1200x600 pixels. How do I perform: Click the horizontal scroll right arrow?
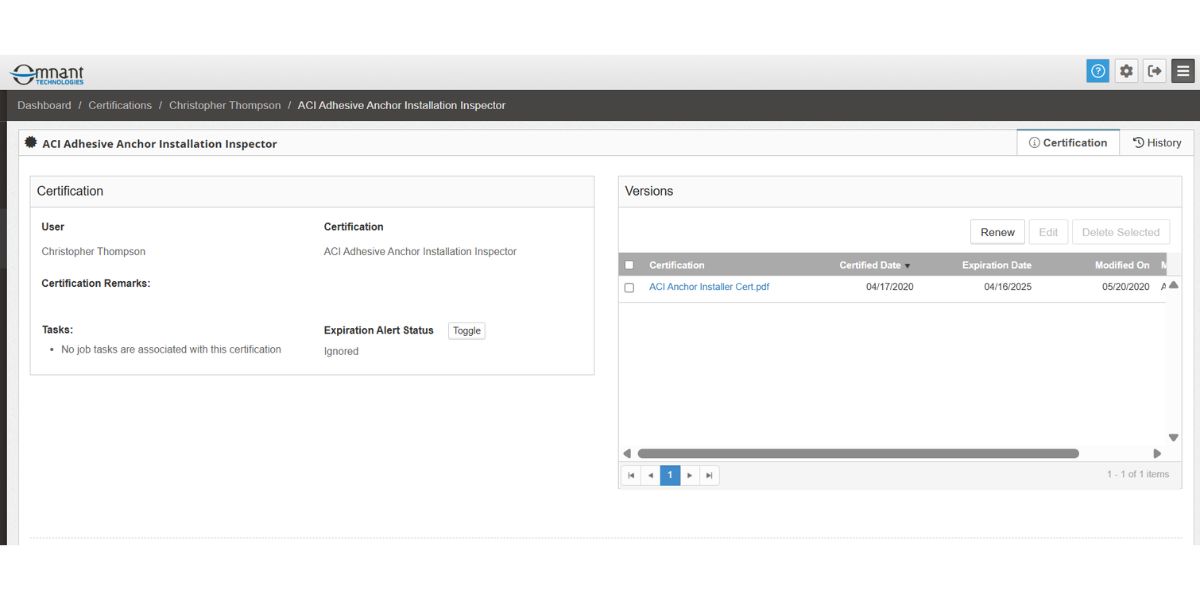click(1157, 453)
